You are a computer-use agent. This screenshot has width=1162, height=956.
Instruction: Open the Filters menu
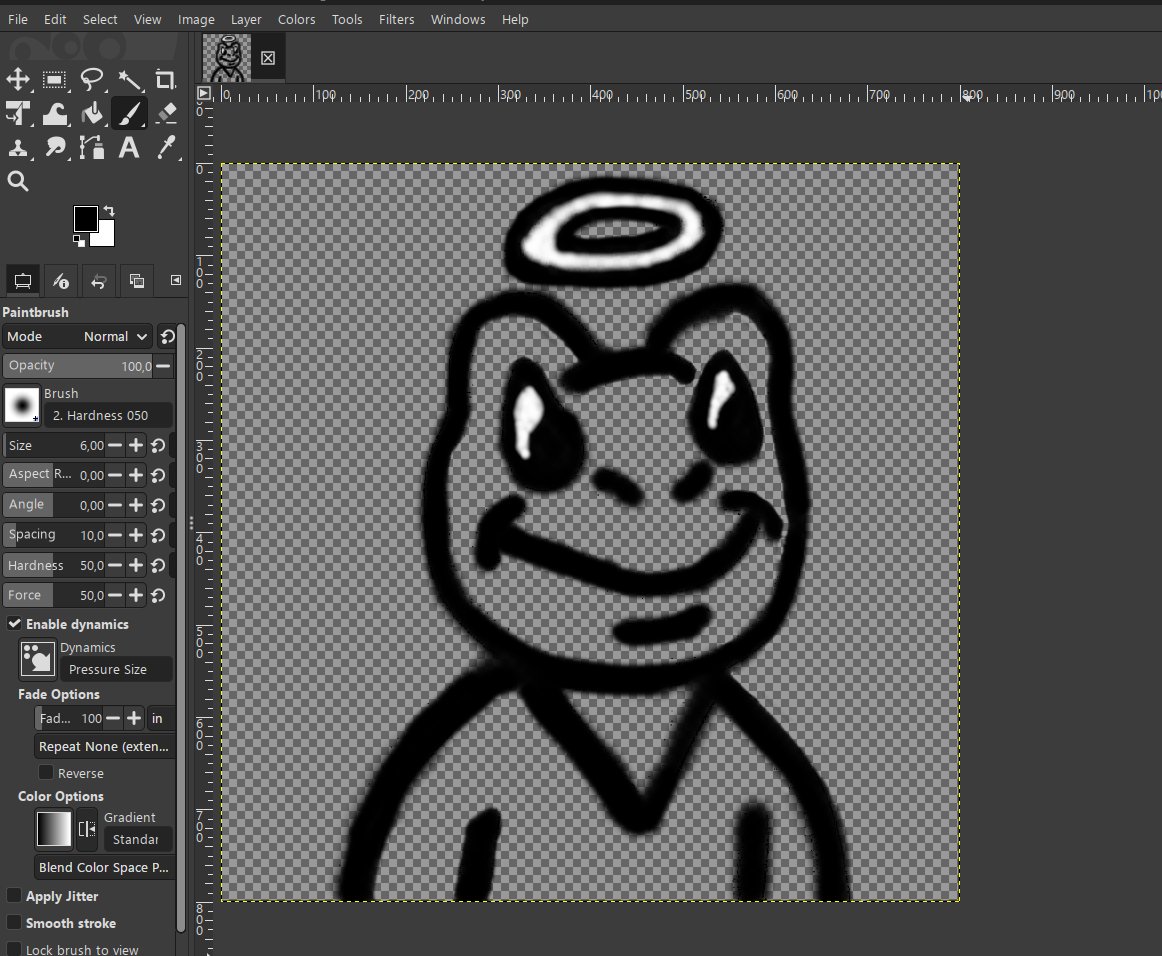tap(396, 19)
